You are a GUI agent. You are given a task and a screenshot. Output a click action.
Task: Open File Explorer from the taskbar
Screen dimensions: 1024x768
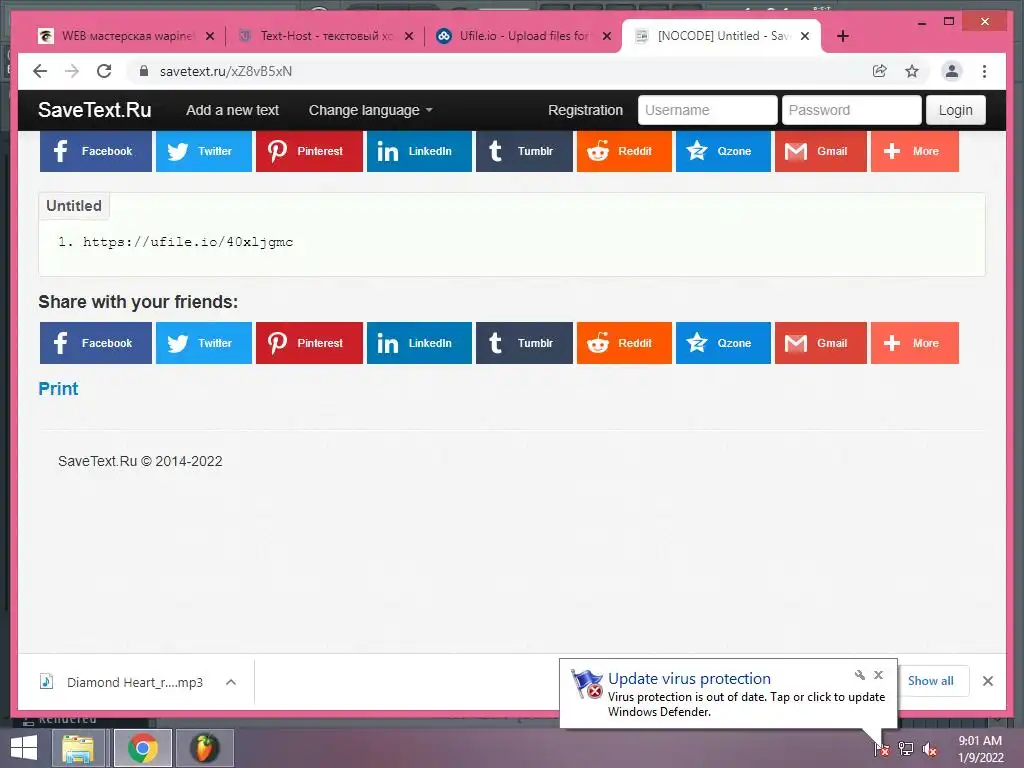click(78, 748)
